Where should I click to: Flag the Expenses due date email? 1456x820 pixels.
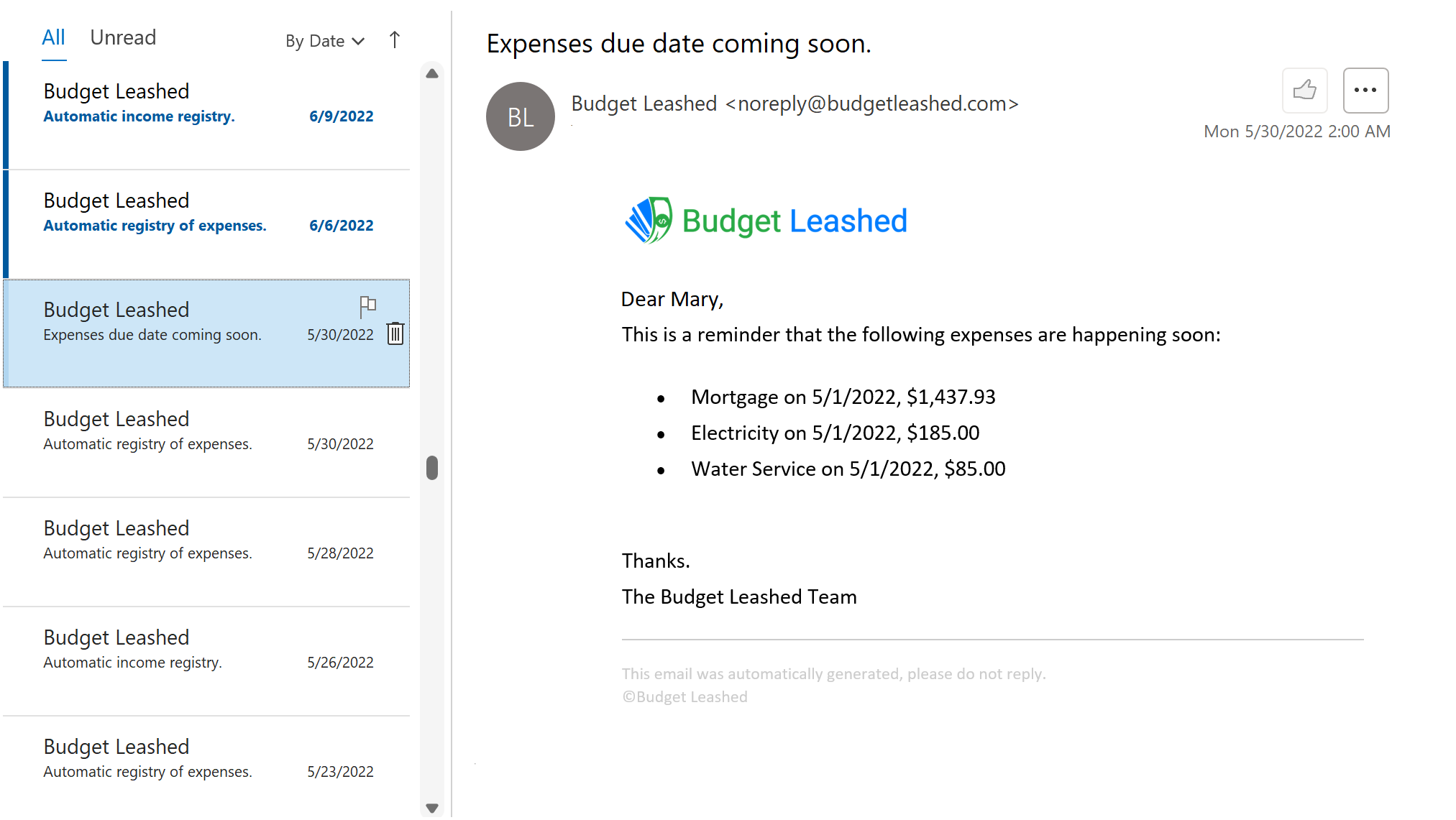tap(367, 306)
